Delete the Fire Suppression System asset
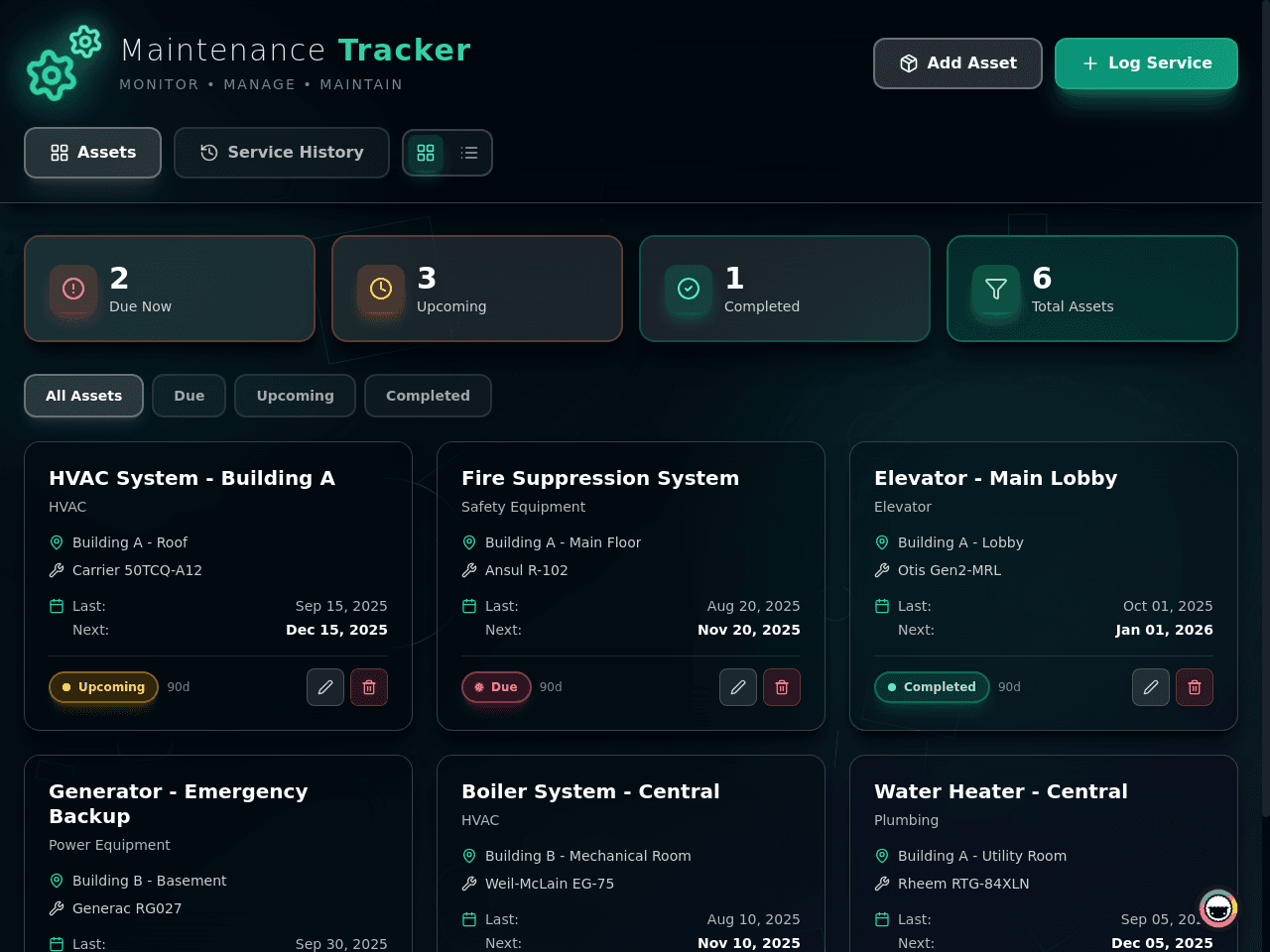 point(782,687)
